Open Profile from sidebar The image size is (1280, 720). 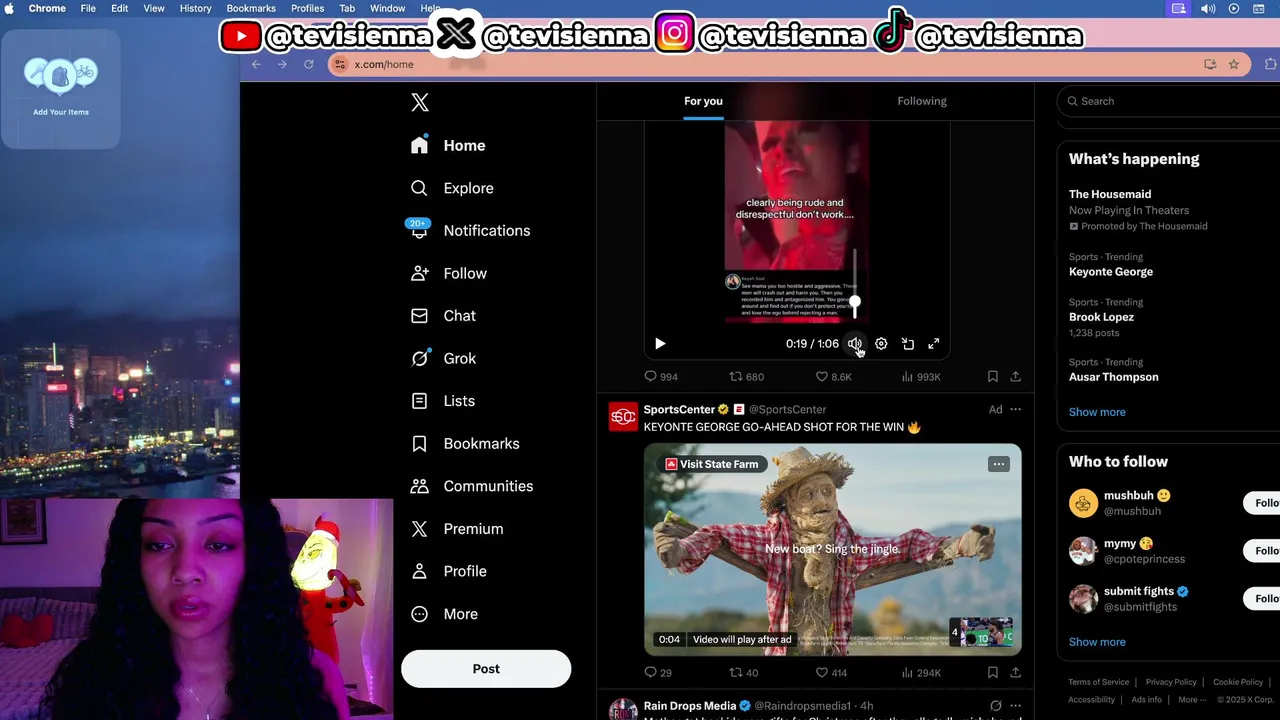(x=449, y=571)
